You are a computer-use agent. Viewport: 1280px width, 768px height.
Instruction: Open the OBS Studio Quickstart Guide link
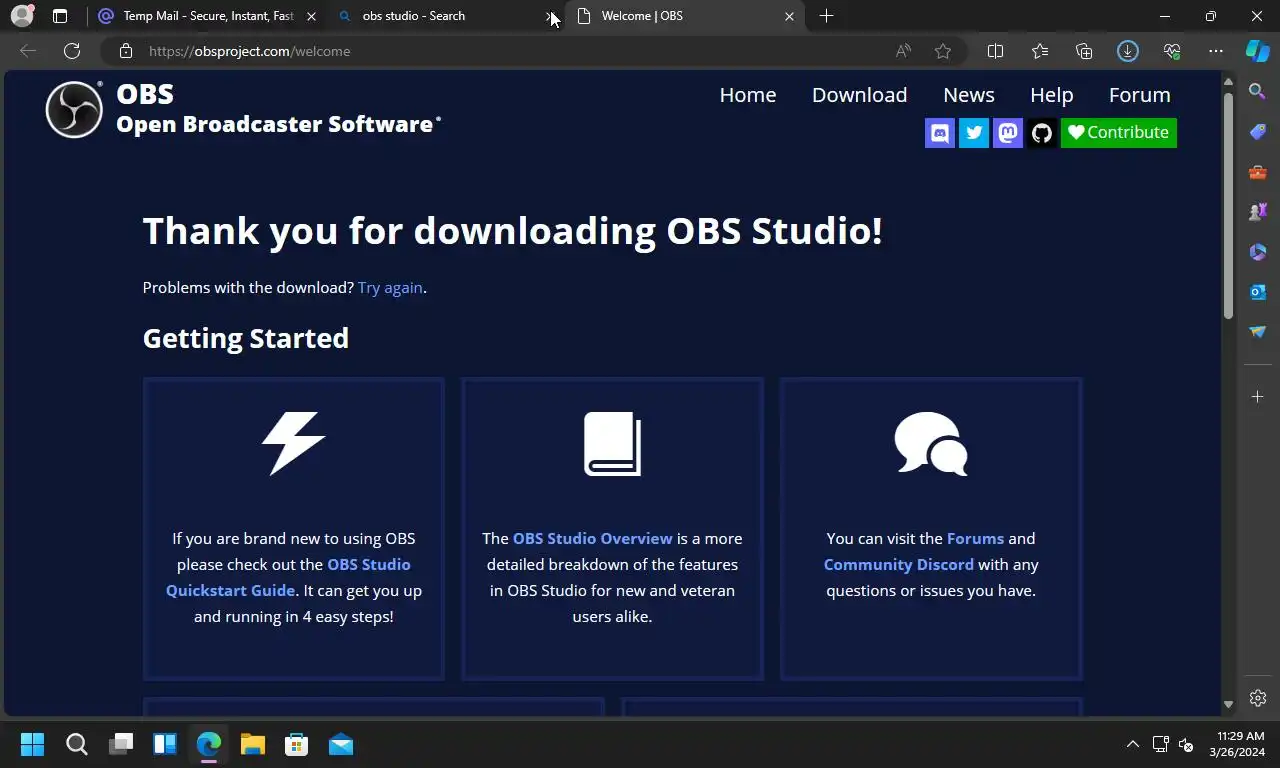click(287, 577)
